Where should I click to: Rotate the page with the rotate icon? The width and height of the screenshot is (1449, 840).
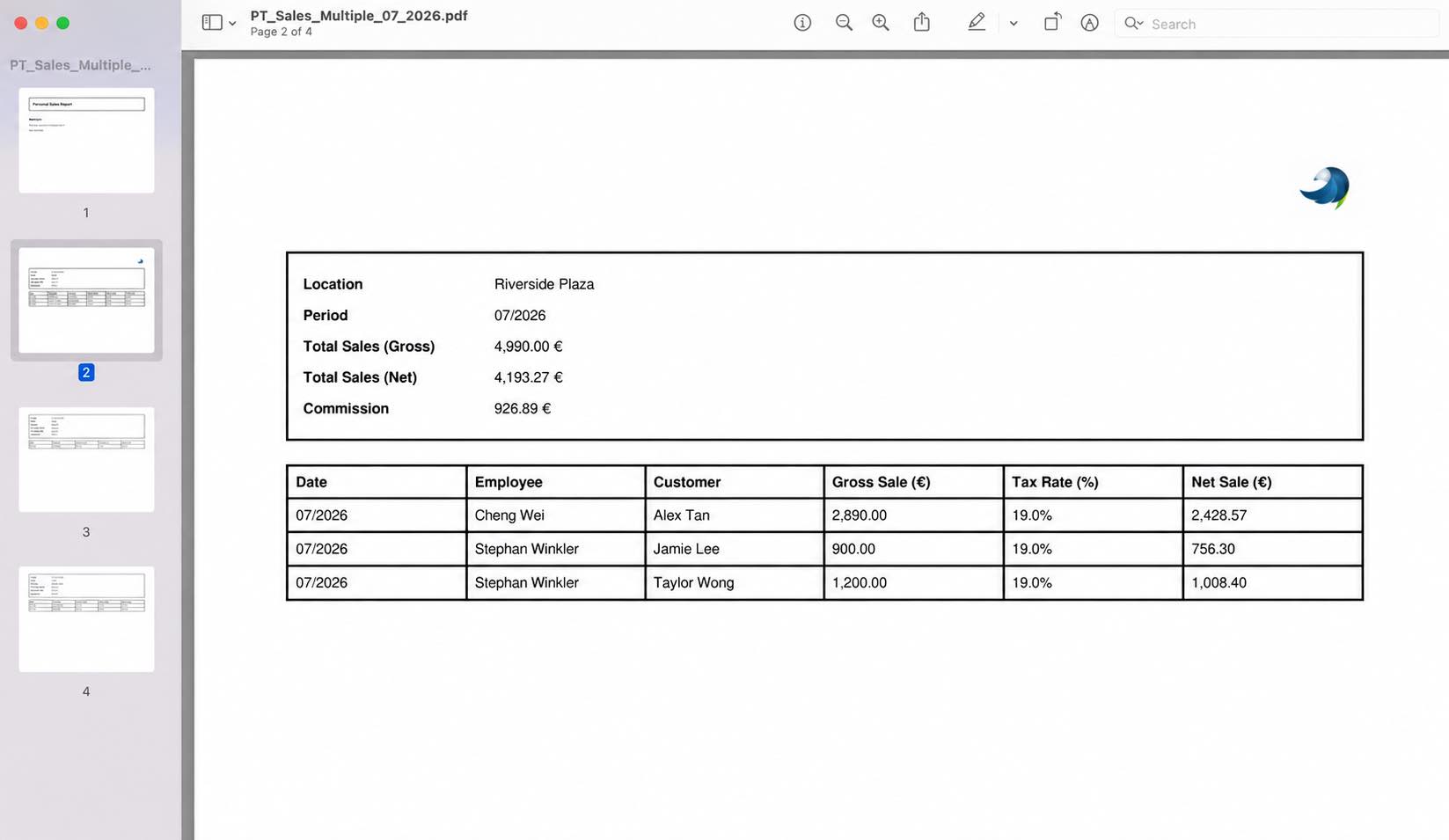(x=1052, y=22)
